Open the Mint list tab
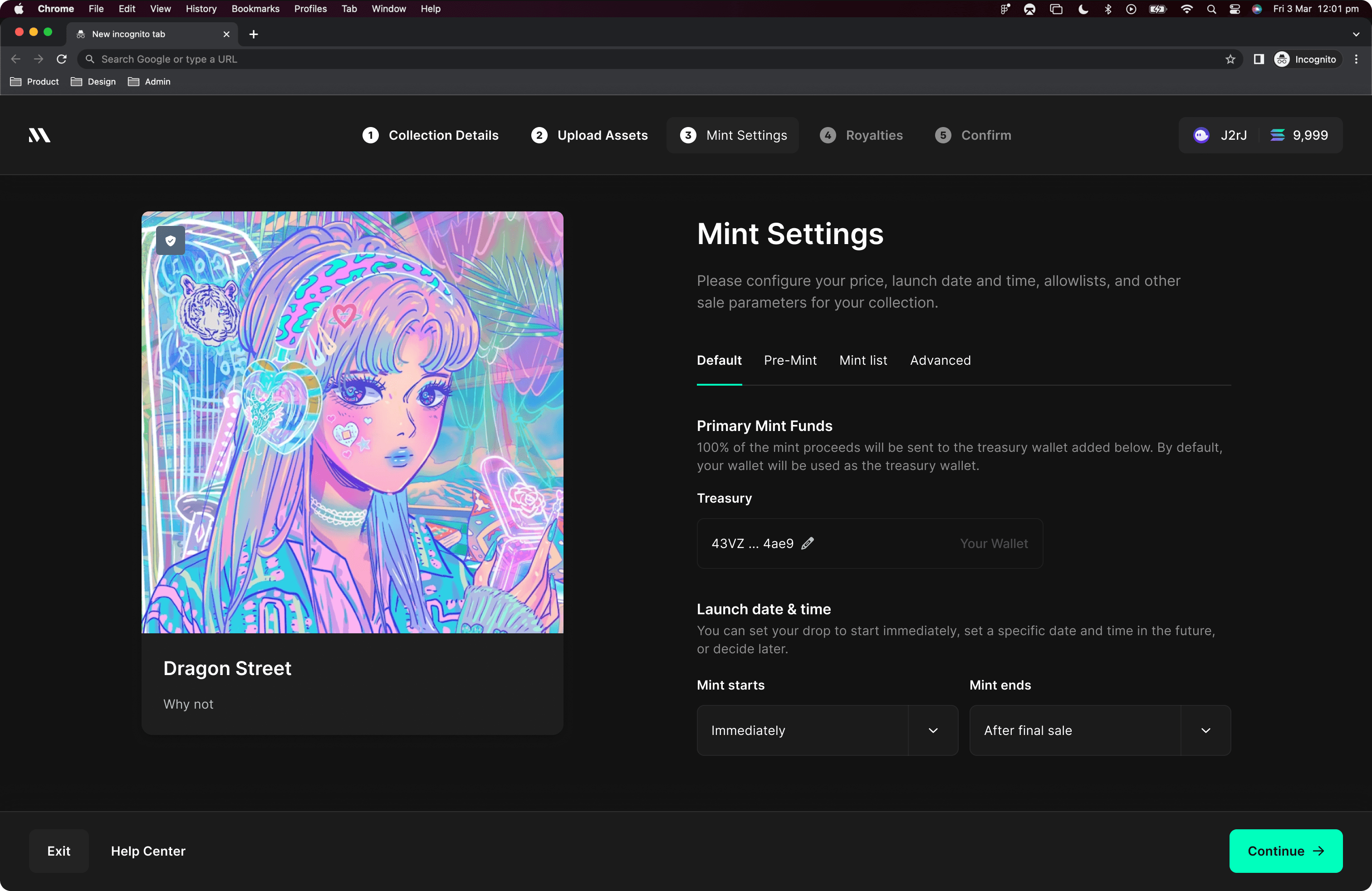Screen dimensions: 1372x891 (x=863, y=360)
